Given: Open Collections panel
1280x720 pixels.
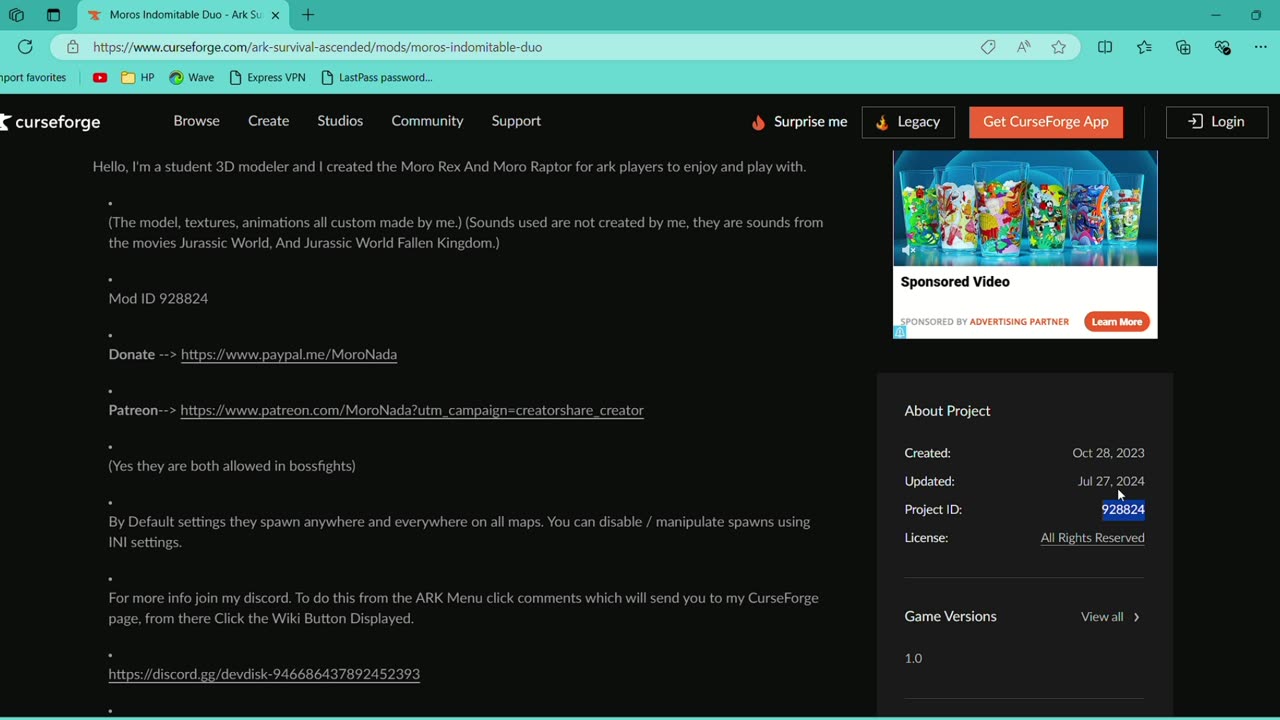Looking at the screenshot, I should click(1183, 47).
